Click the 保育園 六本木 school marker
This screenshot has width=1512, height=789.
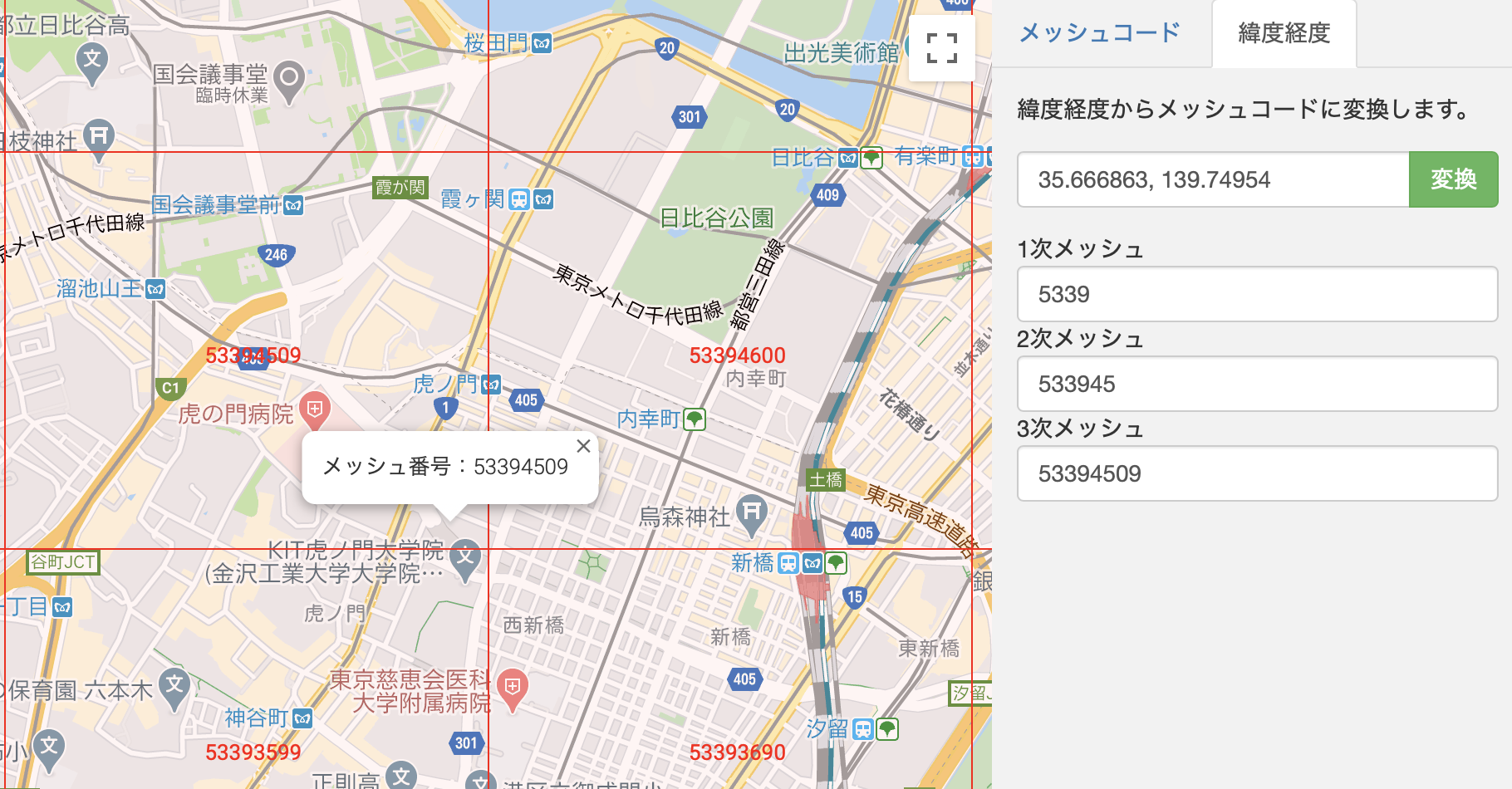[x=174, y=688]
